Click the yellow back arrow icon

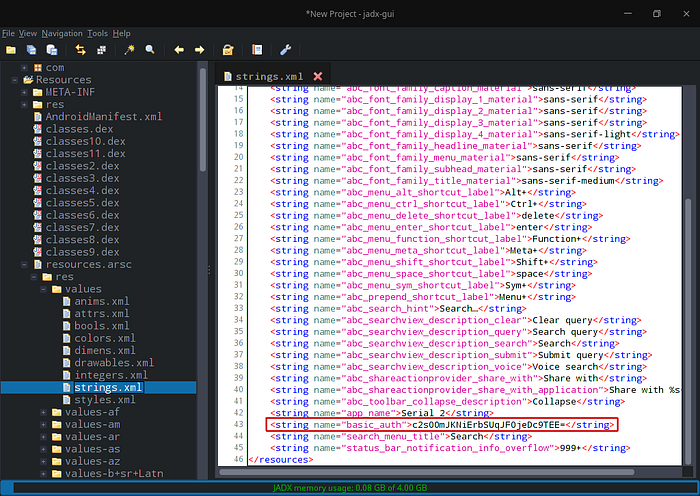tap(180, 49)
